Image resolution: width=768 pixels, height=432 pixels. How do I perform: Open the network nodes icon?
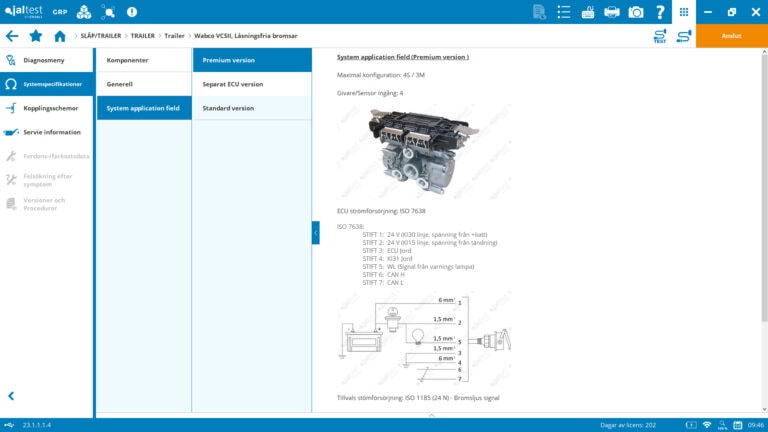[108, 12]
